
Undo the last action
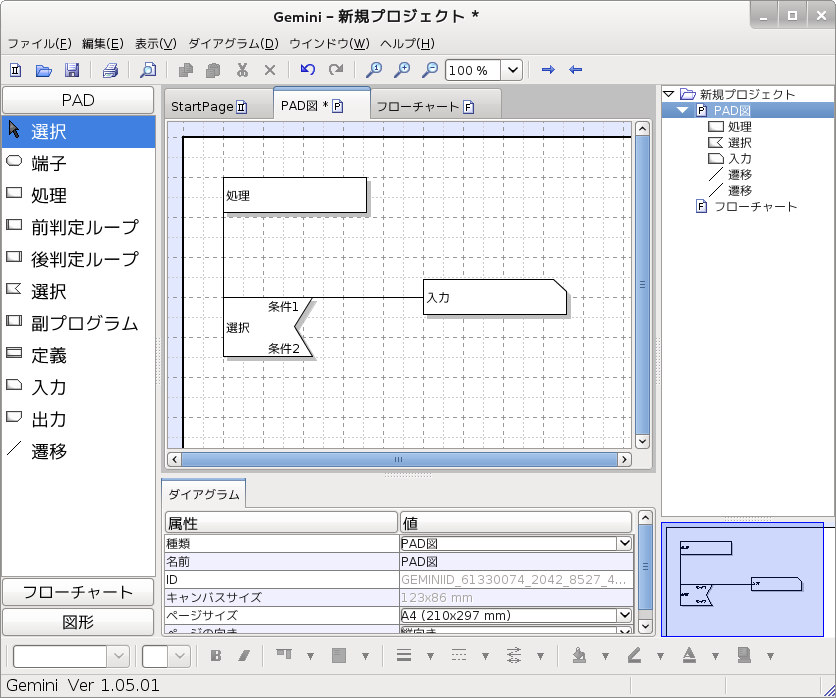308,69
